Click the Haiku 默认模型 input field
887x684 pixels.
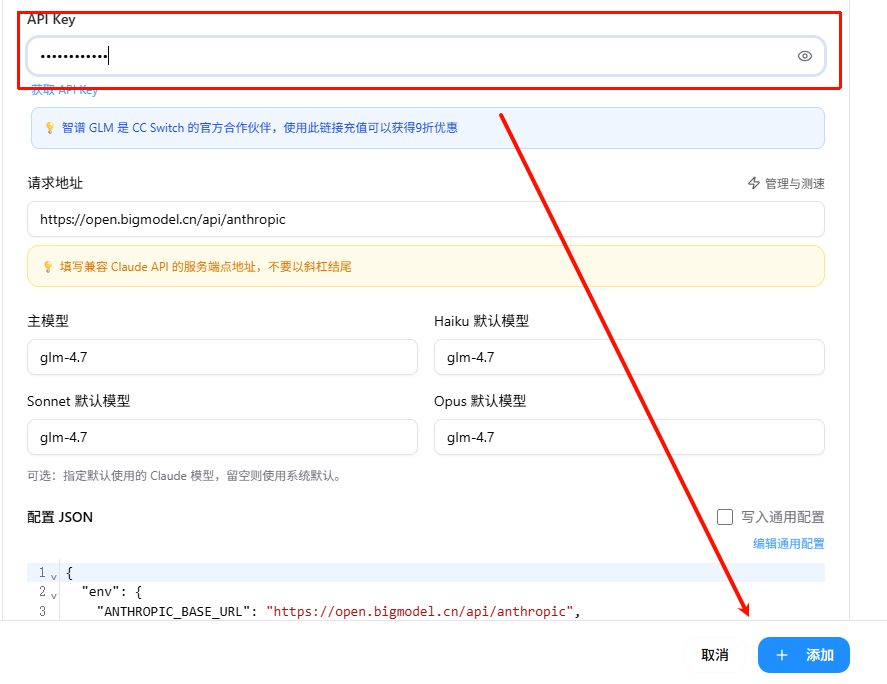tap(628, 357)
